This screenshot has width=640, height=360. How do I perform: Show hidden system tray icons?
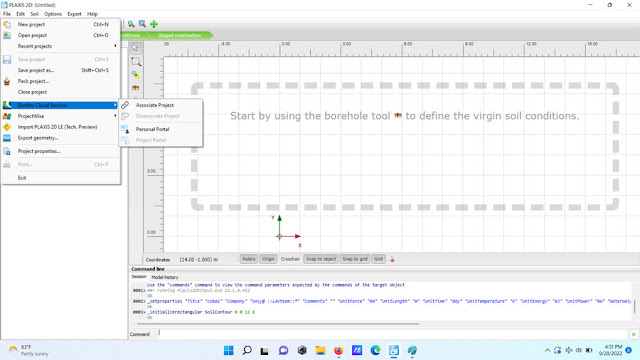pyautogui.click(x=547, y=350)
